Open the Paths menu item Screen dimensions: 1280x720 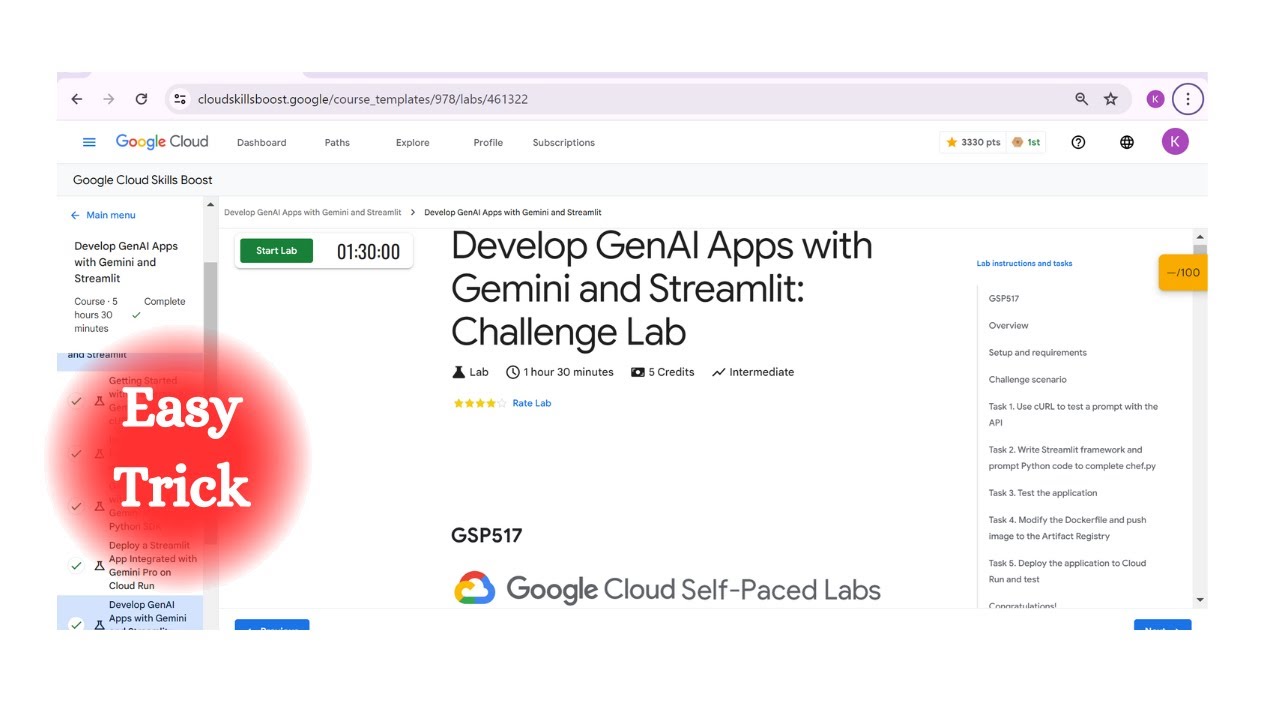pyautogui.click(x=337, y=143)
